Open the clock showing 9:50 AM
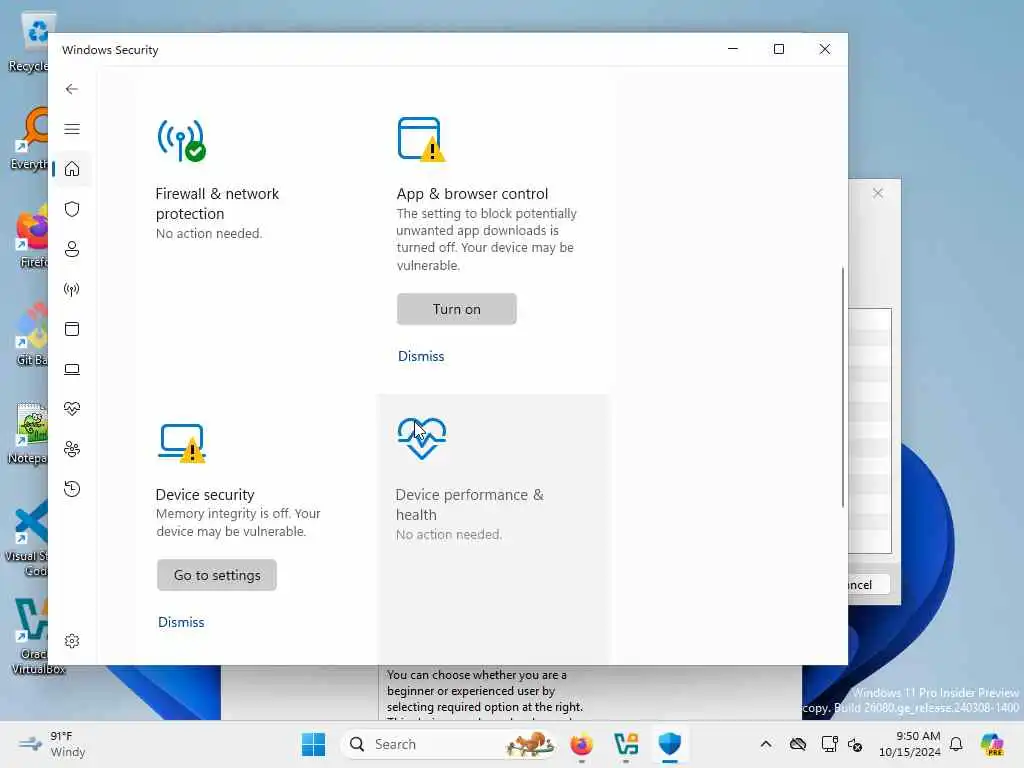The height and width of the screenshot is (768, 1024). click(910, 744)
